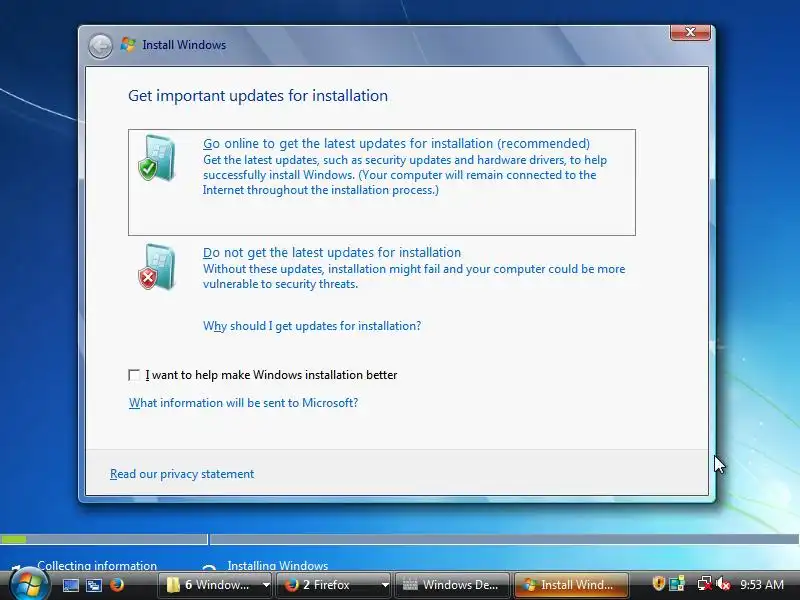This screenshot has height=600, width=800.
Task: Click the back arrow in Install Windows
Action: point(100,46)
